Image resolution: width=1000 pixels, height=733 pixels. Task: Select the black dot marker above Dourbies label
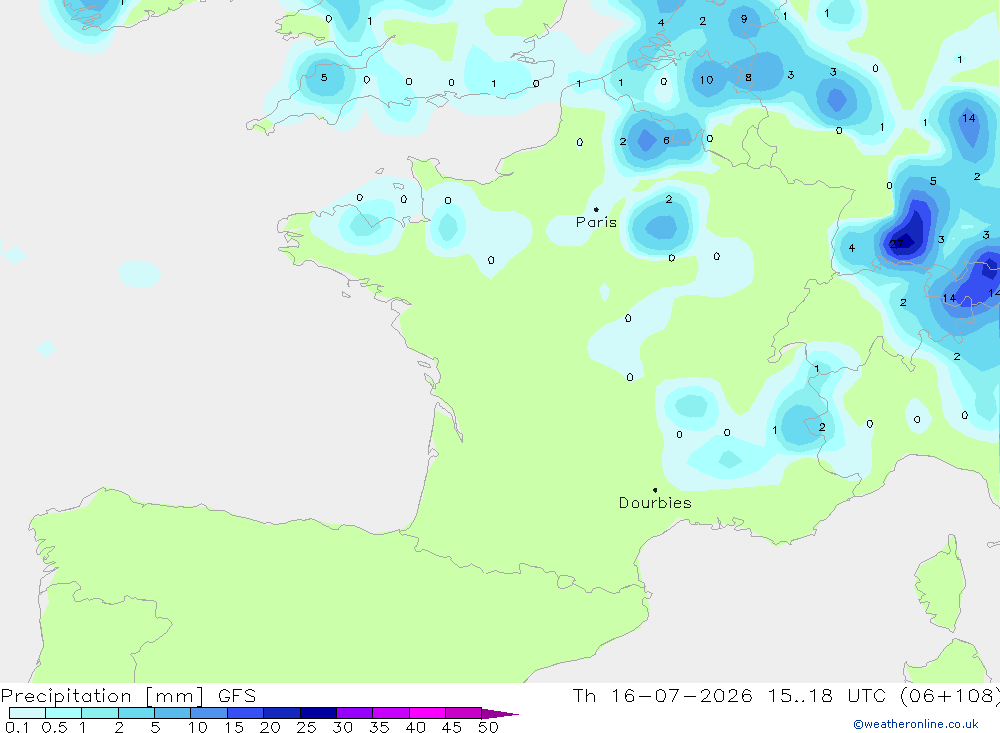(x=655, y=490)
